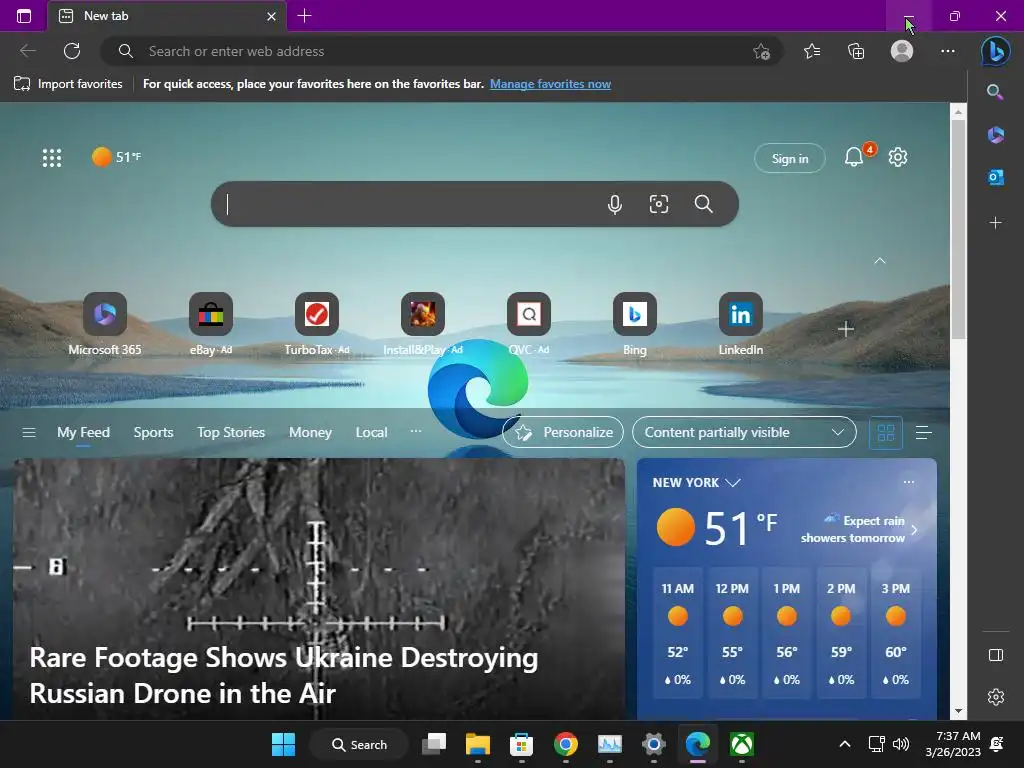Open the Microsoft 365 quick link

click(104, 325)
